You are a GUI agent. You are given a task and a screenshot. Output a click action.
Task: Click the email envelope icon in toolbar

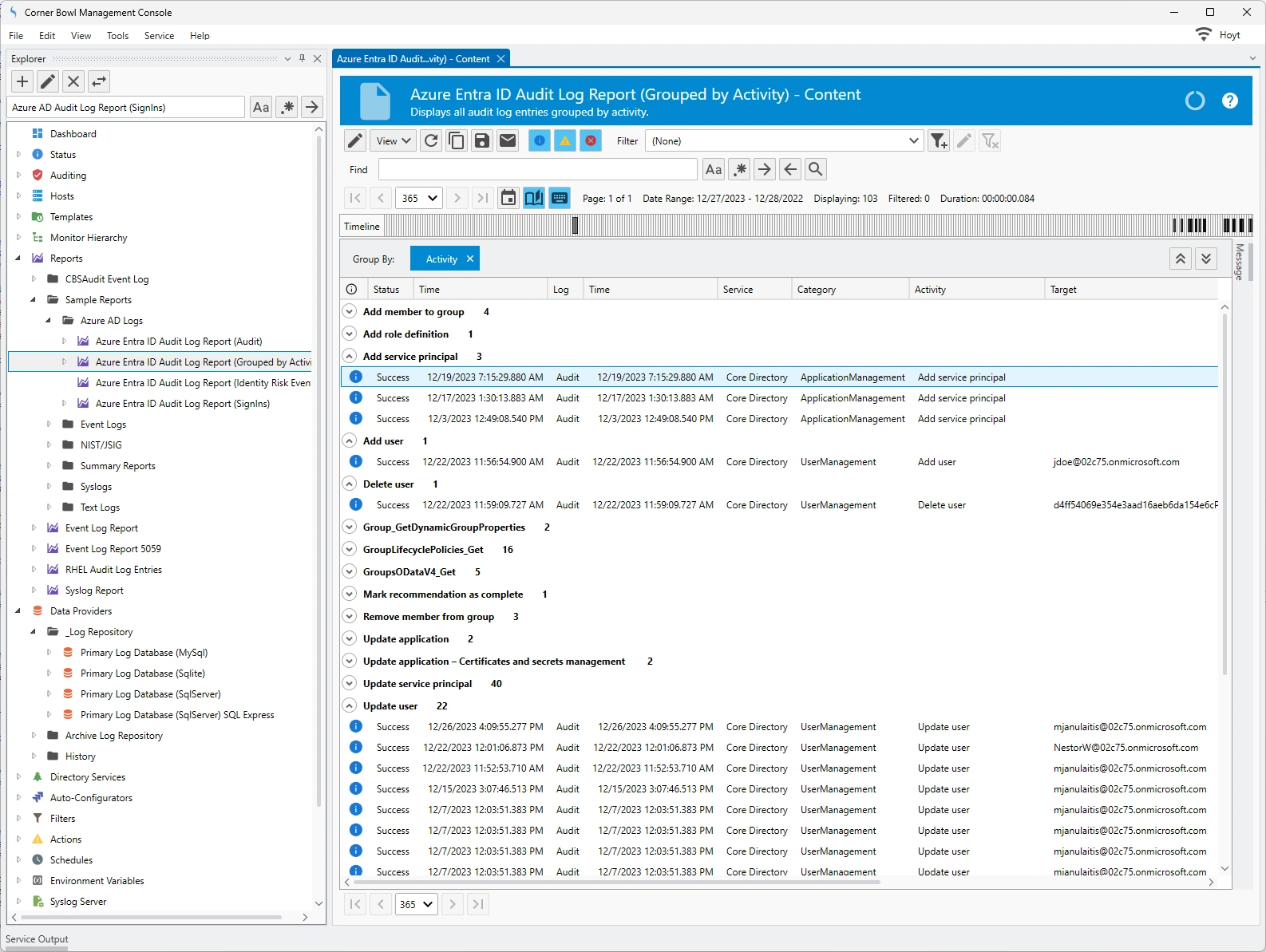coord(508,141)
